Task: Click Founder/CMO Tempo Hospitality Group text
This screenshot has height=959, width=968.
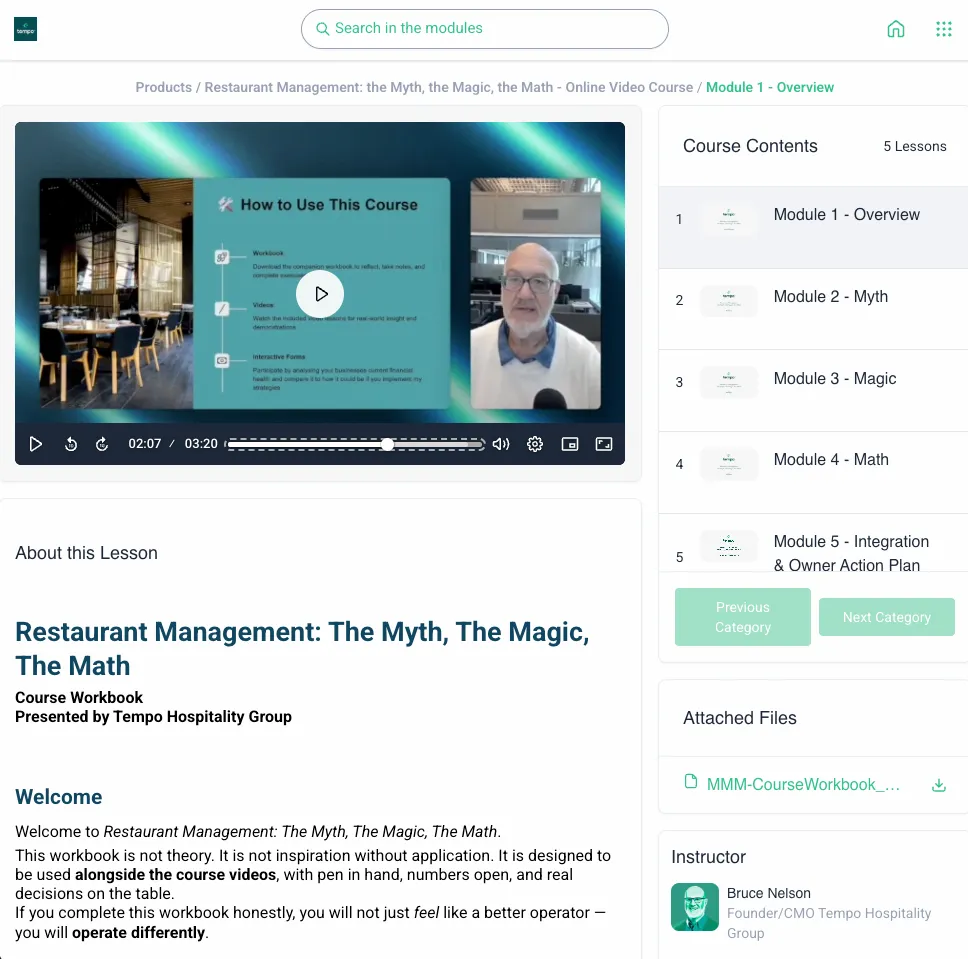Action: tap(828, 923)
